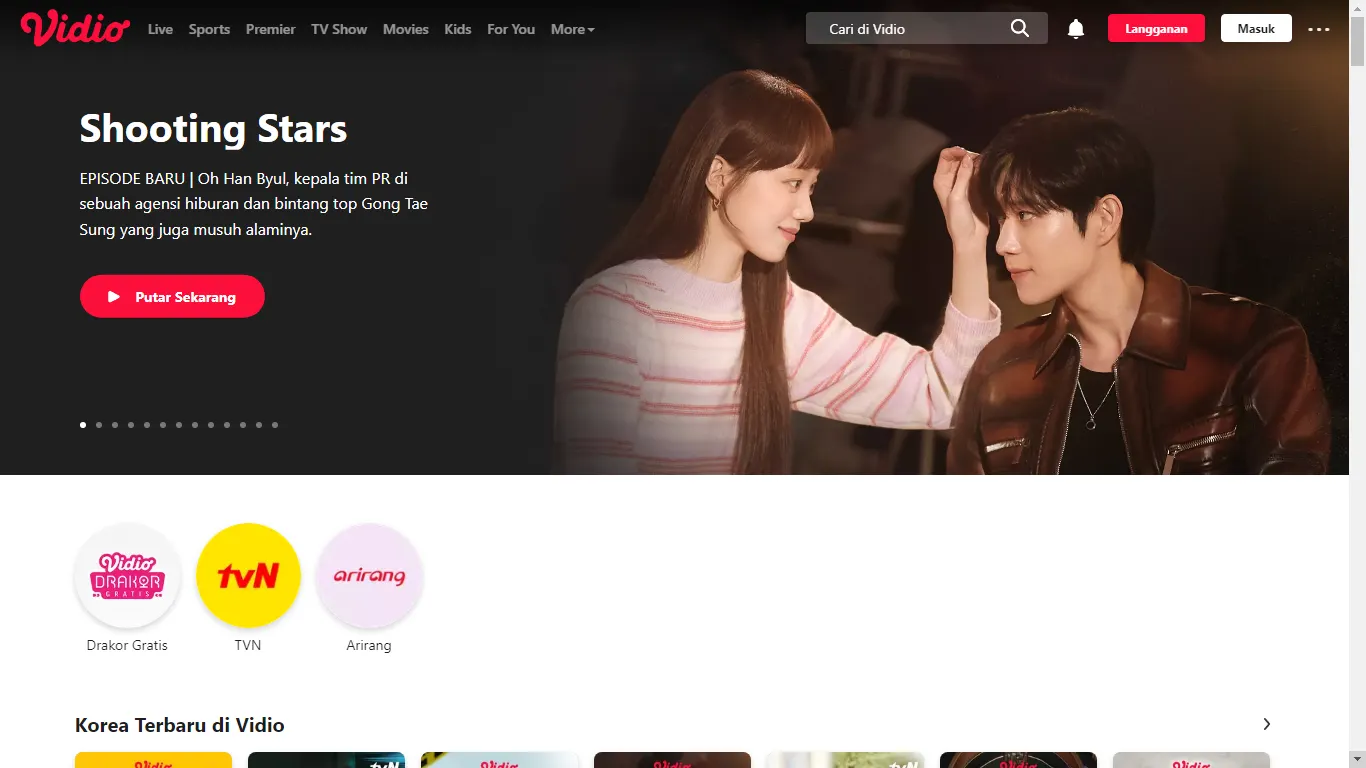Expand the More dropdown menu
The width and height of the screenshot is (1366, 768).
(572, 29)
